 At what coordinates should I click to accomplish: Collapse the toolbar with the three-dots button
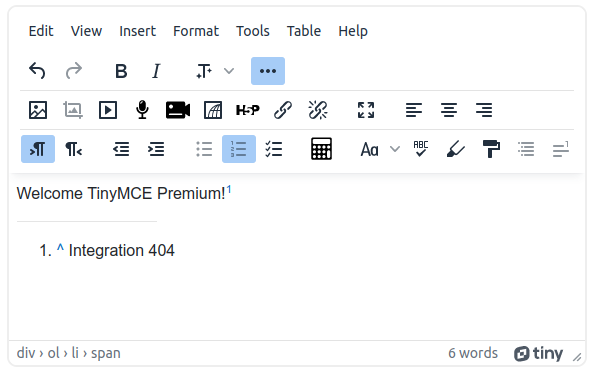click(x=268, y=71)
